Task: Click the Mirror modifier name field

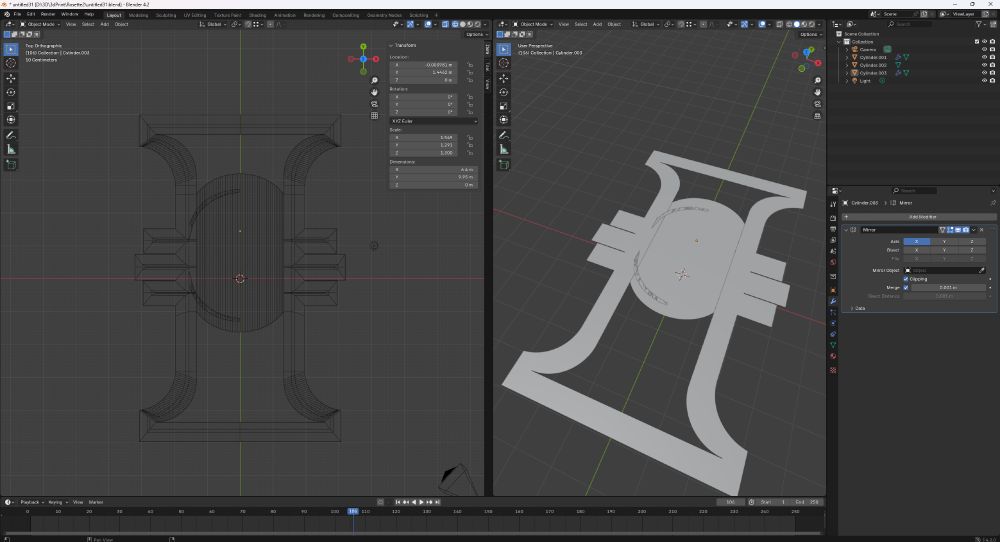Action: tap(898, 230)
